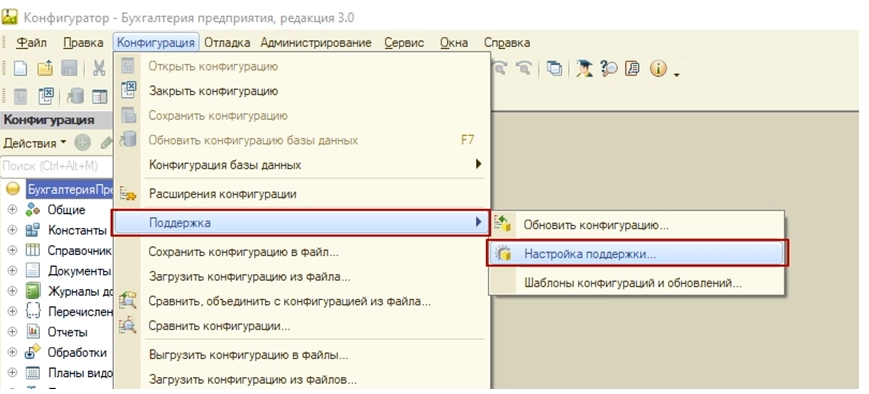Choose Закрыть конфигурацию menu entry

[302, 91]
